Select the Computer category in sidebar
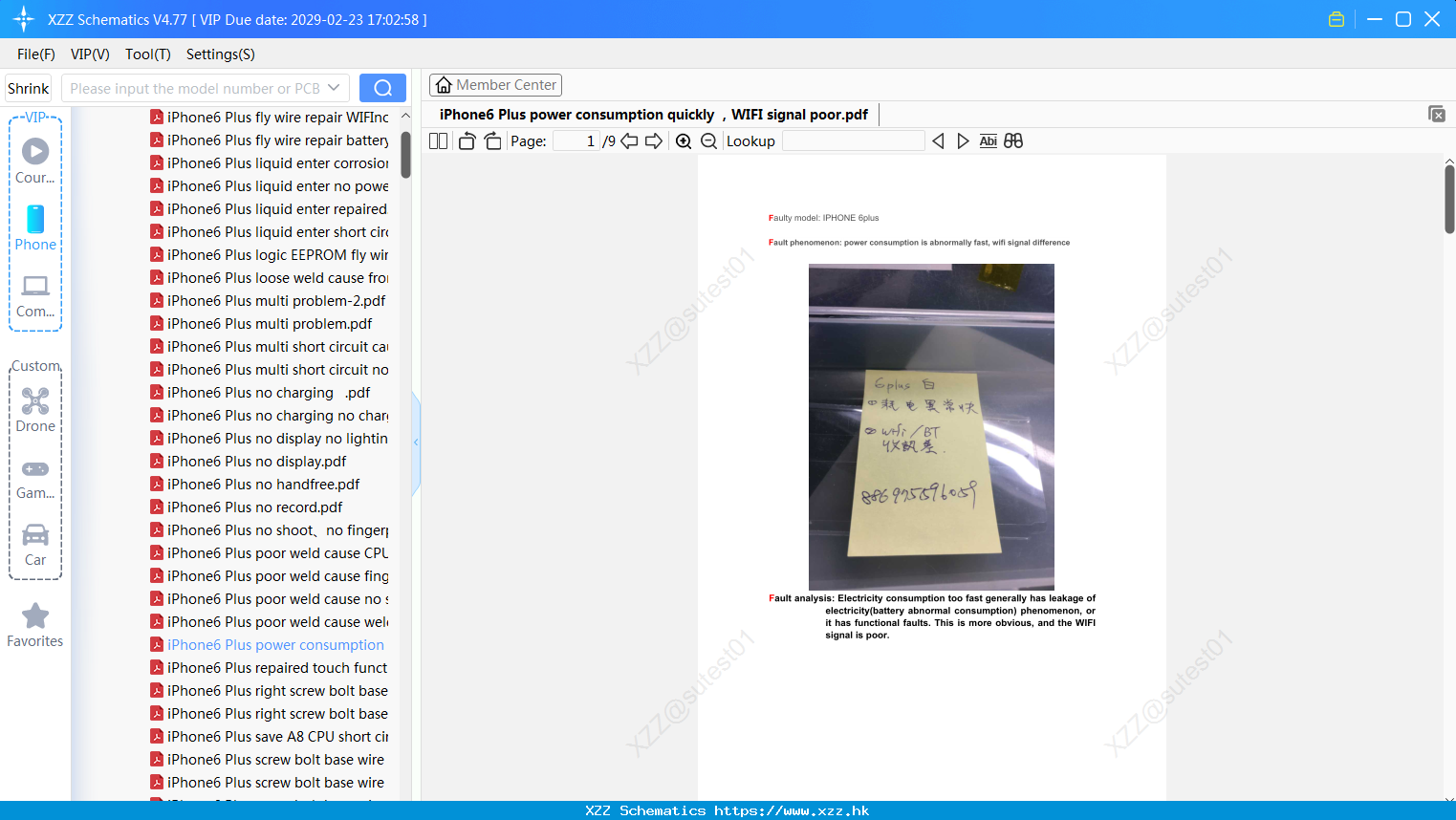Image resolution: width=1456 pixels, height=820 pixels. point(35,296)
